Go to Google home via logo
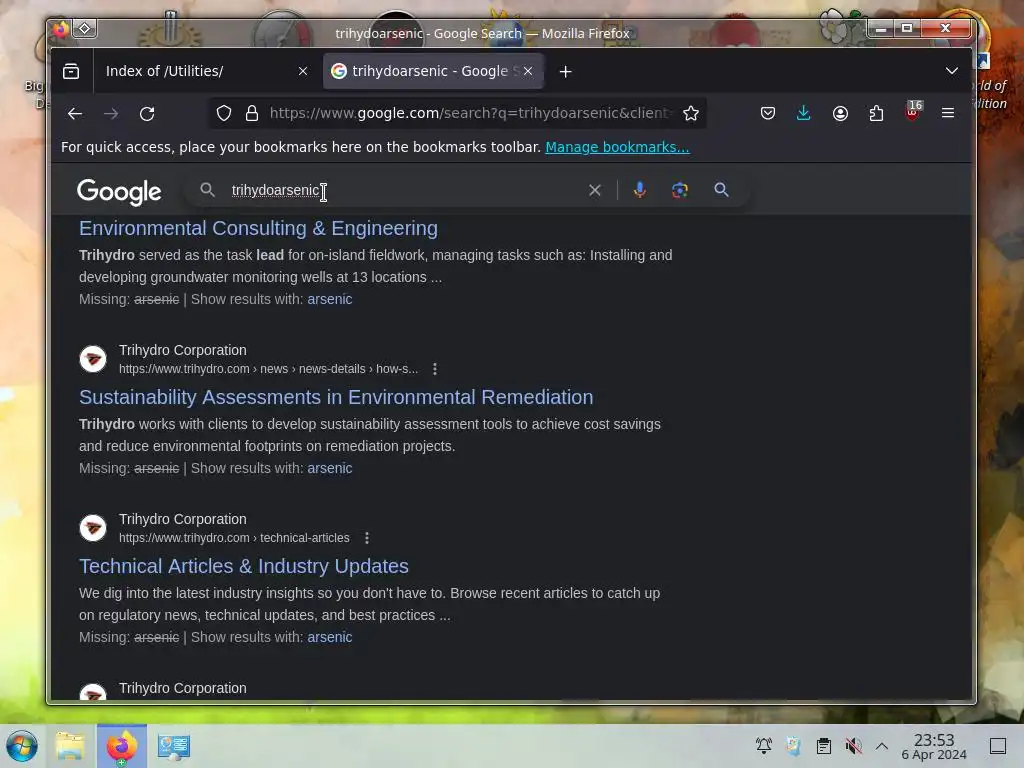Image resolution: width=1024 pixels, height=768 pixels. tap(120, 192)
